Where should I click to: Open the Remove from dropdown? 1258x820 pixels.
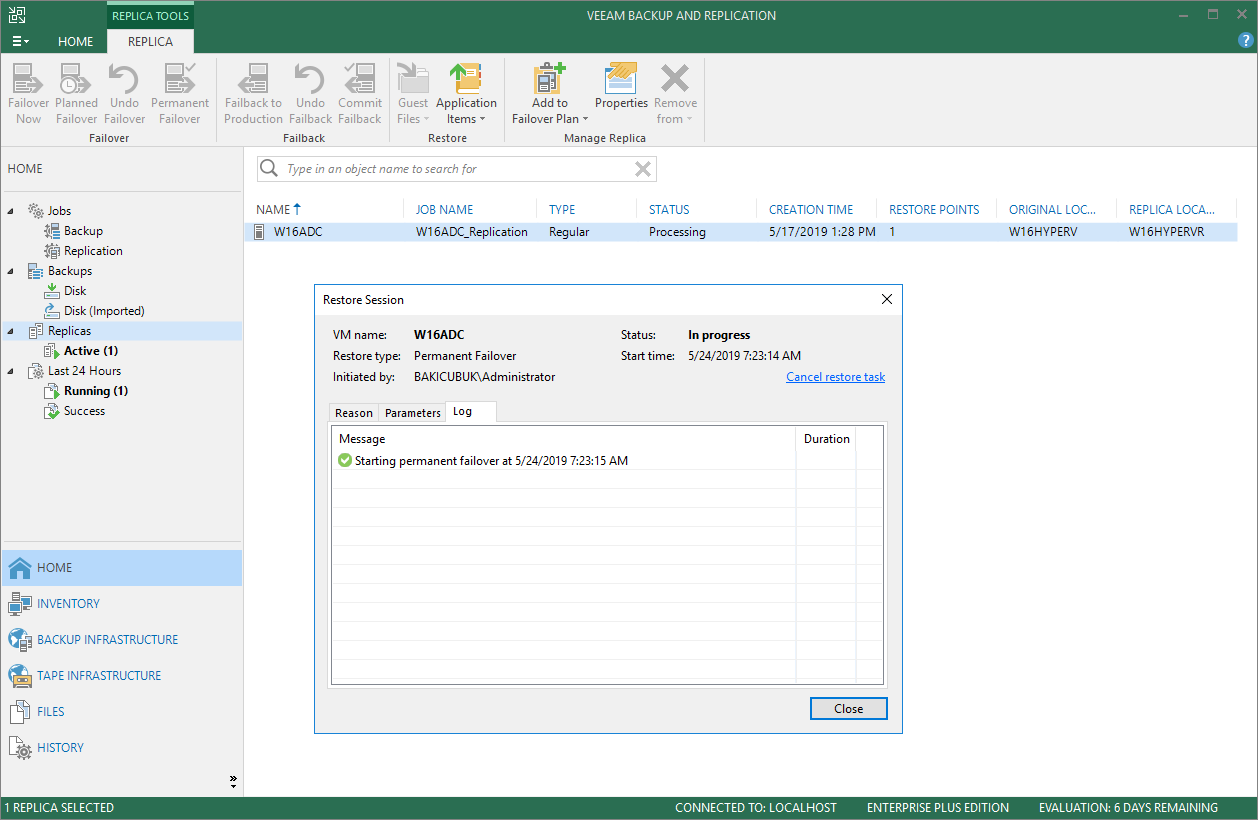click(676, 94)
